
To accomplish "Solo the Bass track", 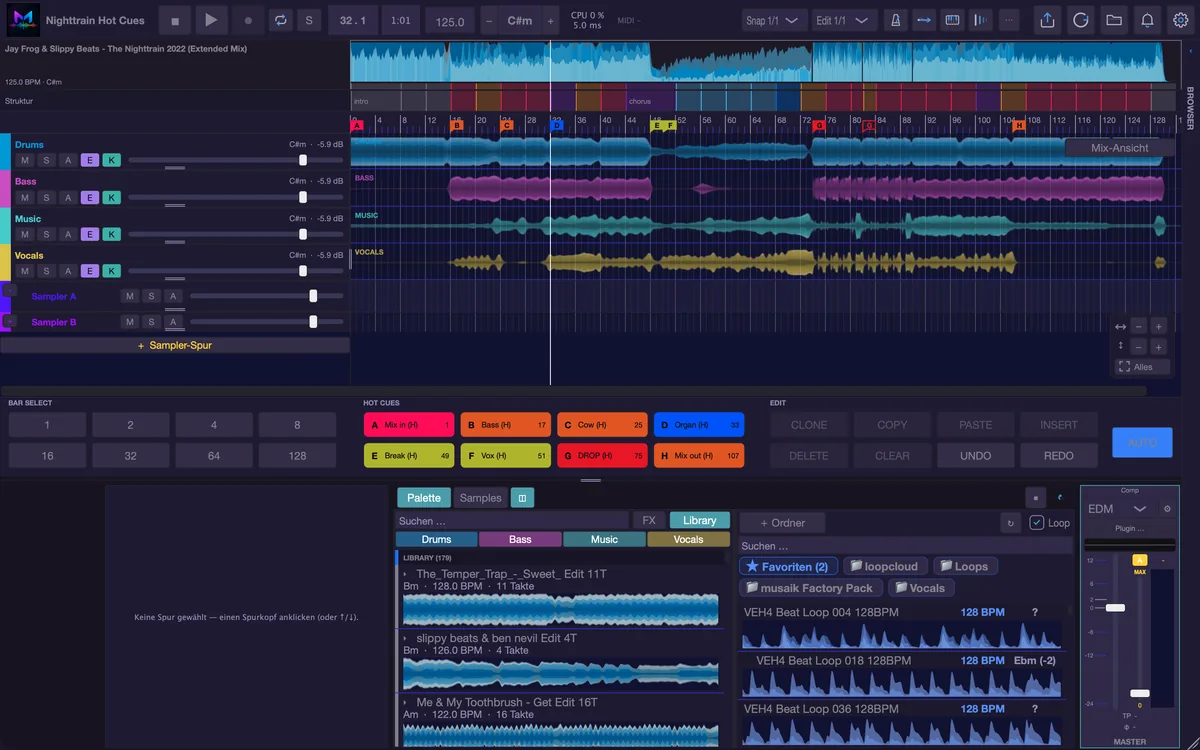I will (46, 197).
